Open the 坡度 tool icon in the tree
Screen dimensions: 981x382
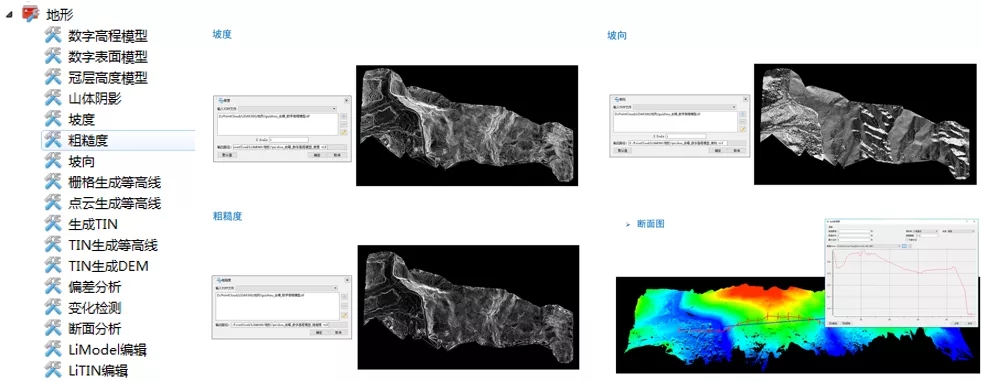(x=53, y=119)
